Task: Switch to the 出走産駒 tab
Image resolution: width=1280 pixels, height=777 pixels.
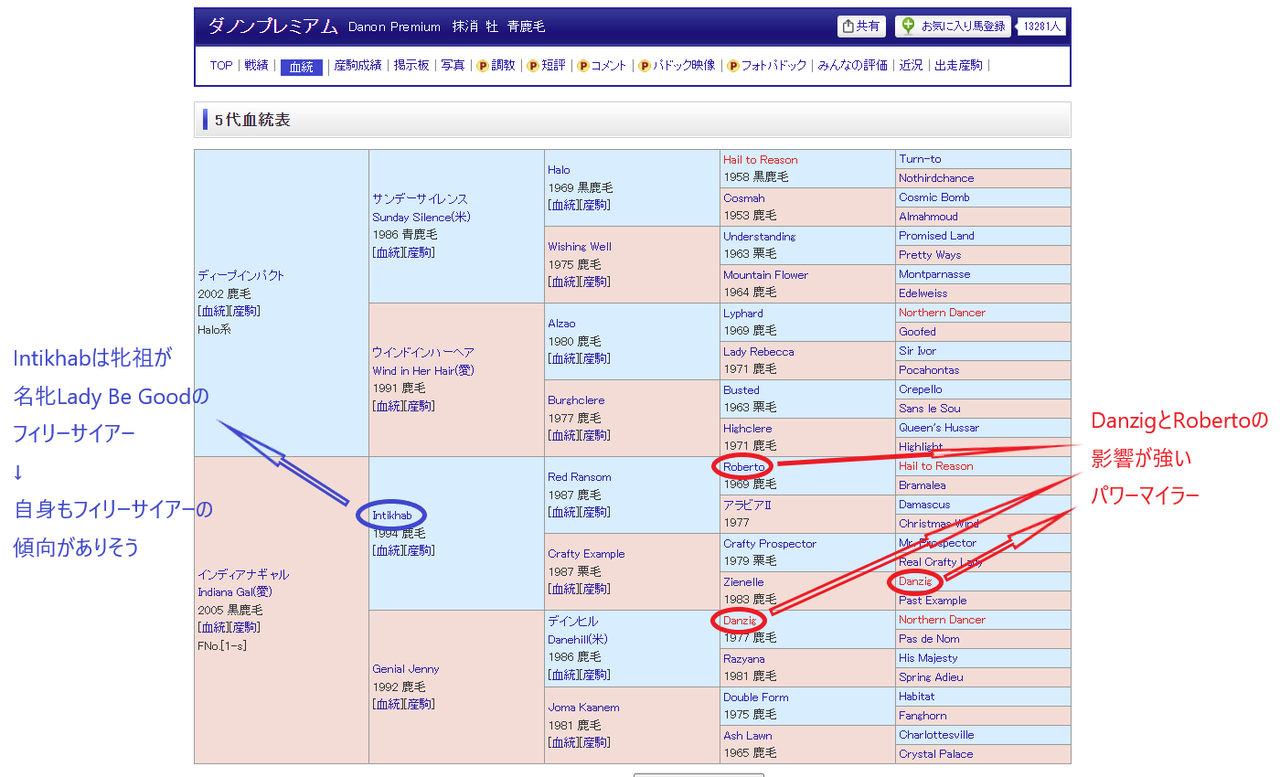Action: (958, 66)
